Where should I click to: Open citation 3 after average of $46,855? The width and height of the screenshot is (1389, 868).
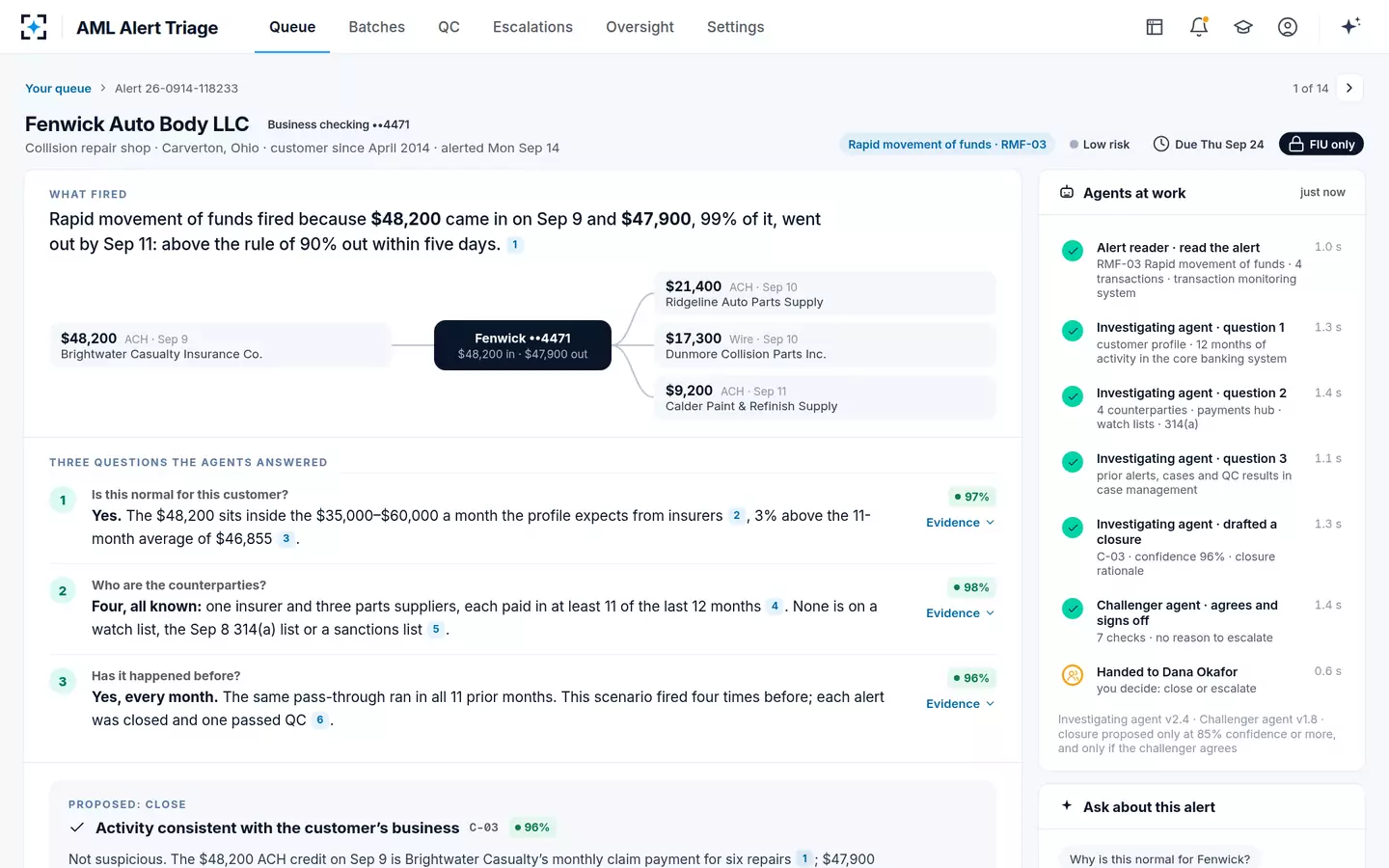tap(286, 539)
